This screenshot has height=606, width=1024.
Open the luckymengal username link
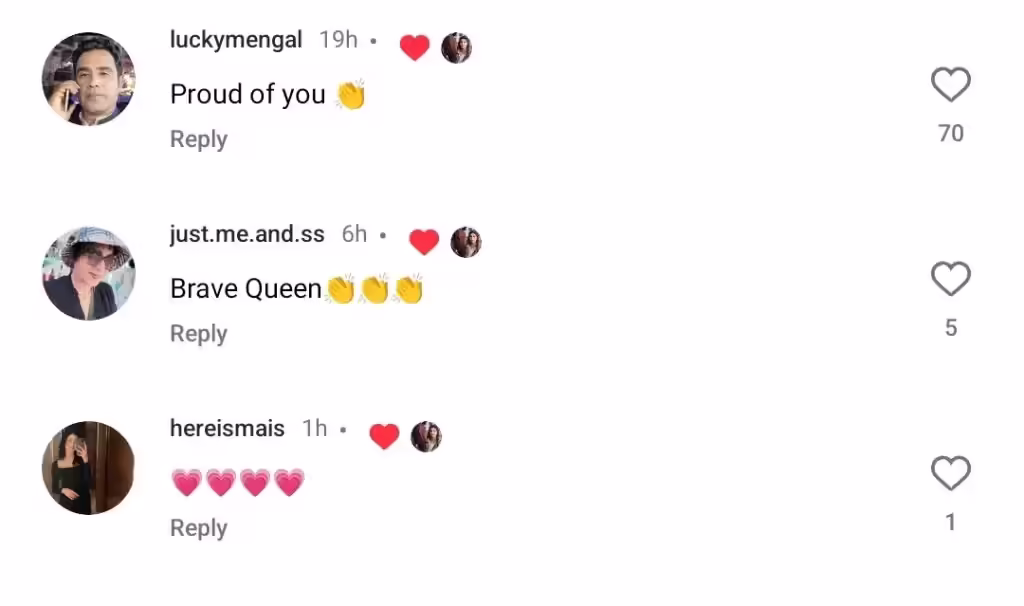(x=236, y=40)
